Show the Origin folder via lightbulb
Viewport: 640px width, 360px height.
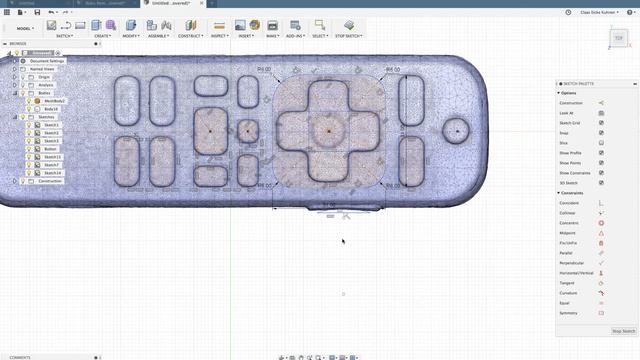(x=23, y=77)
